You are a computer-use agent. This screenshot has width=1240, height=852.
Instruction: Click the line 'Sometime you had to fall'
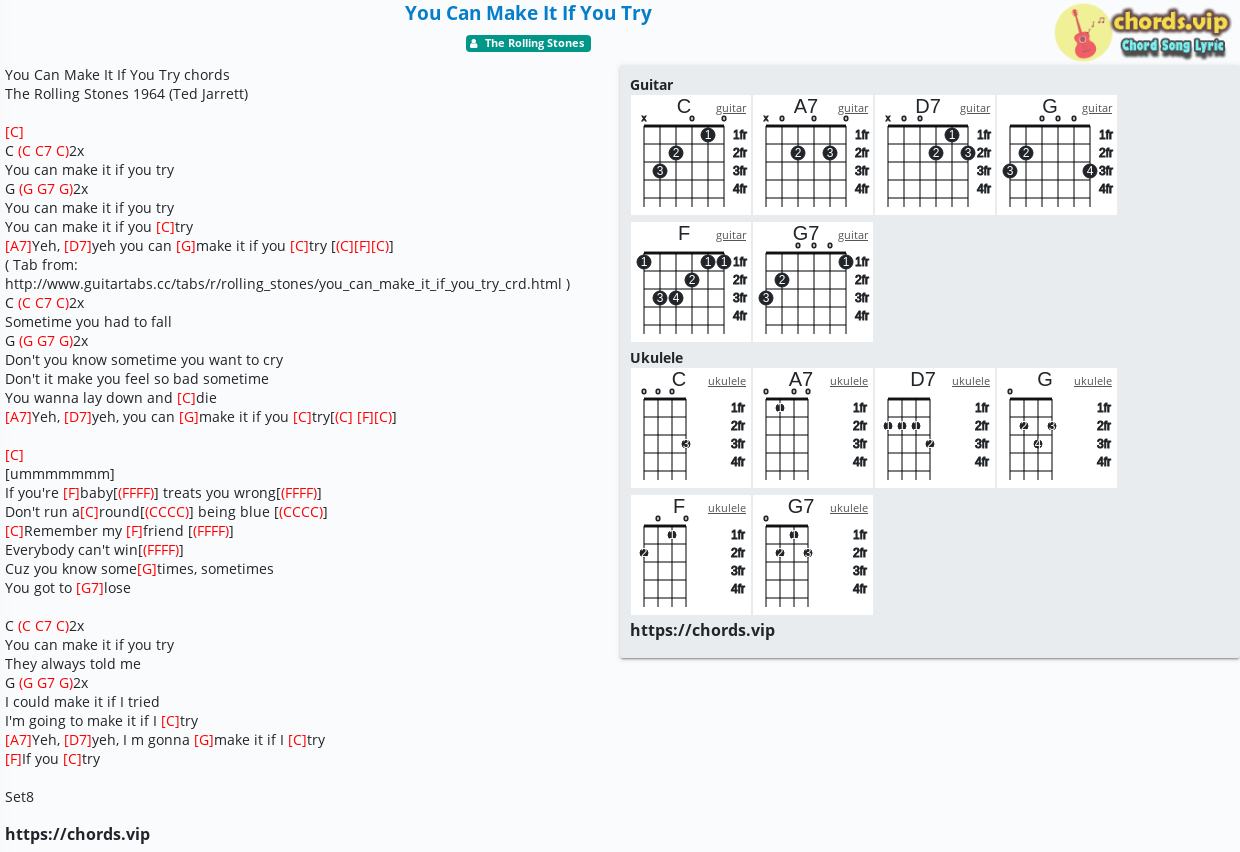[88, 322]
